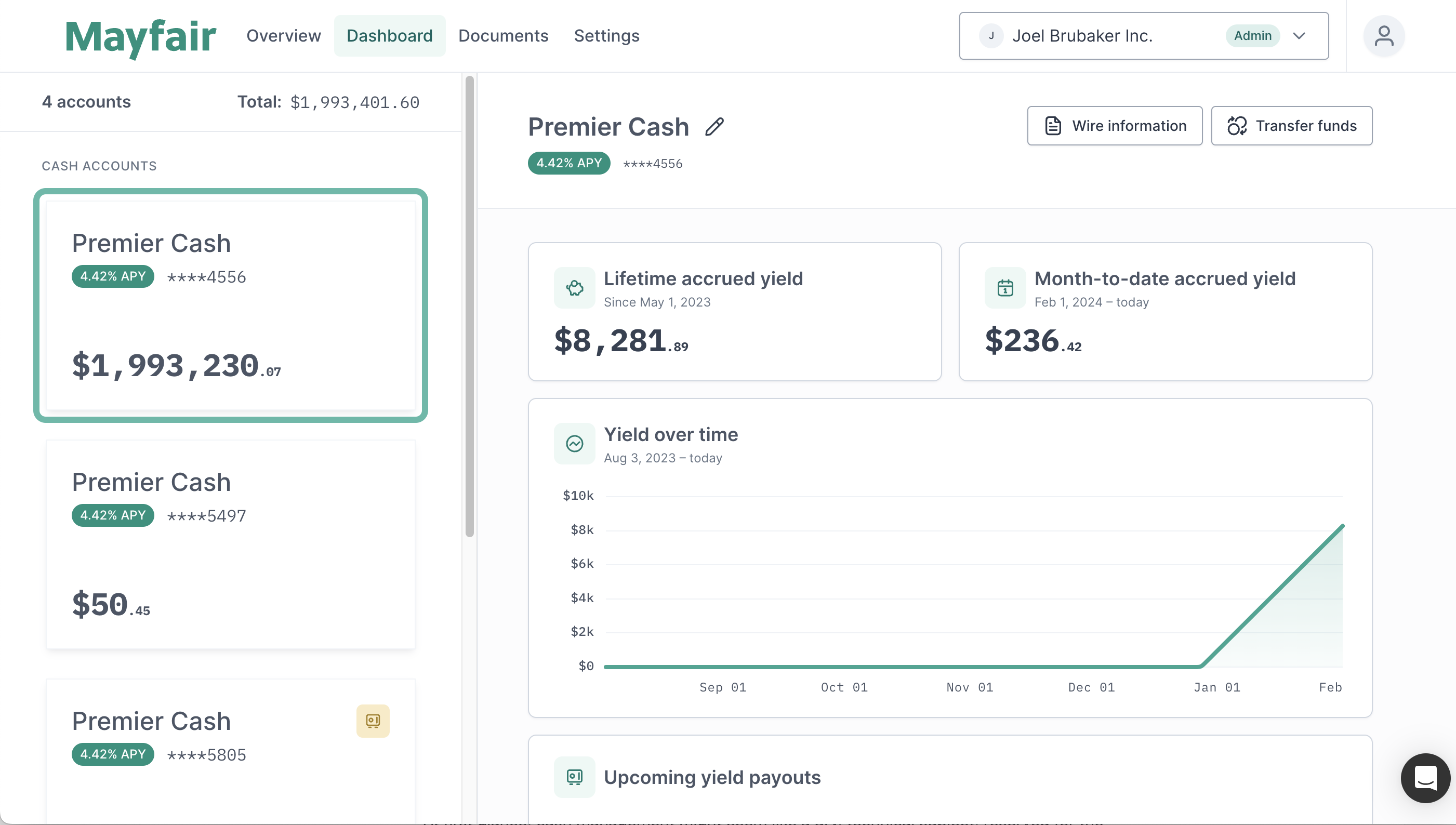Click the '4 accounts' label
Screen dimensions: 1456x825
click(x=86, y=102)
